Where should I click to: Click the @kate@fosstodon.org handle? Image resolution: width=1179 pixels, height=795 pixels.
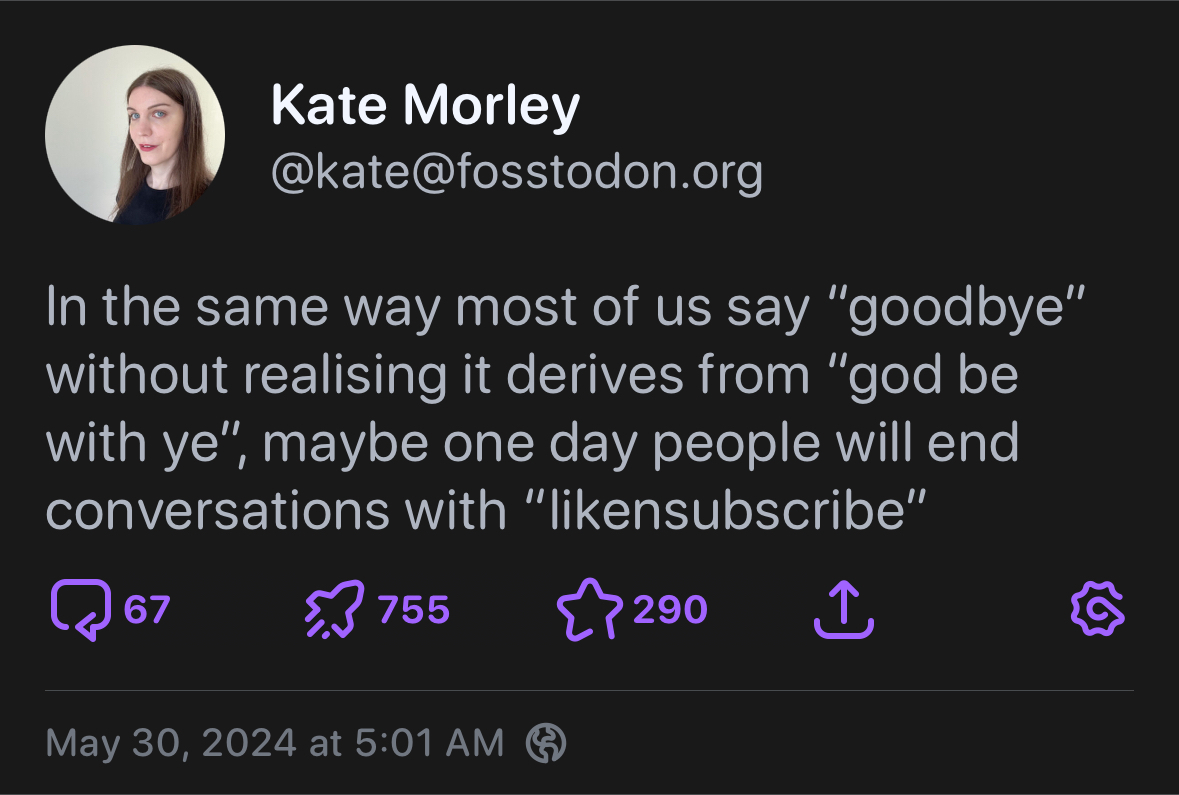(517, 172)
